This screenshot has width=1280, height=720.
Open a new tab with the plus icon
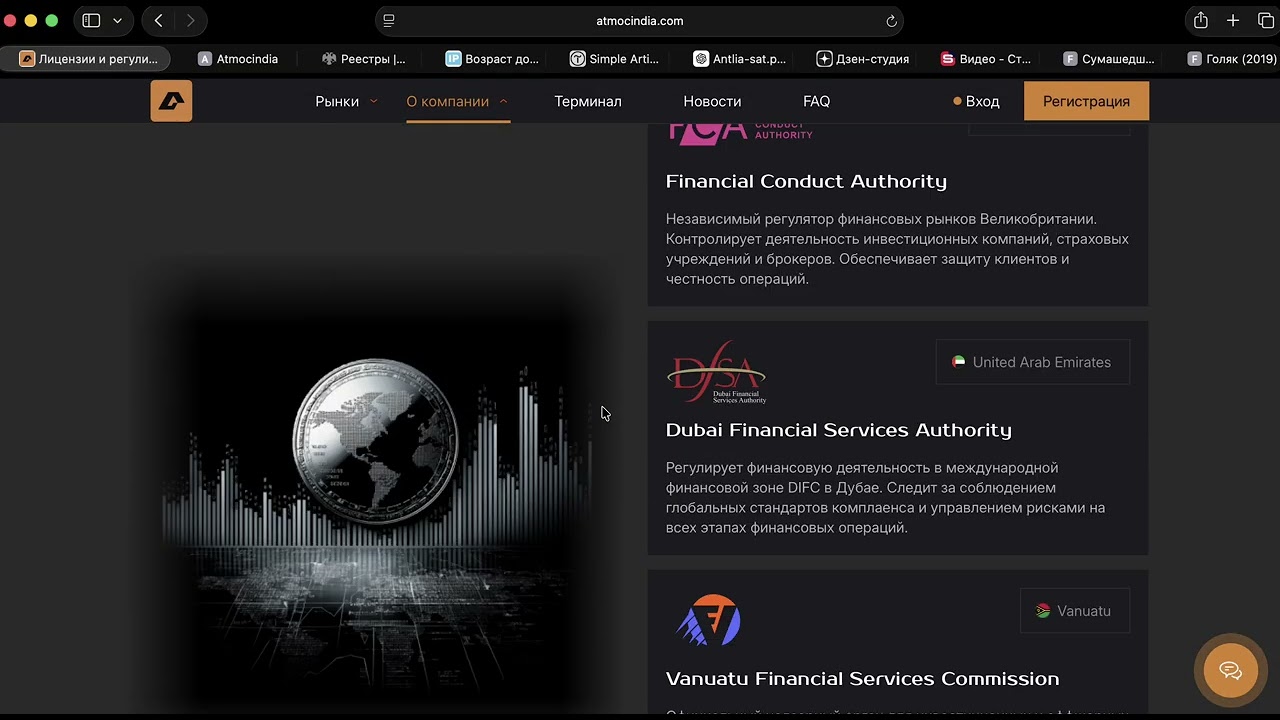(1233, 20)
